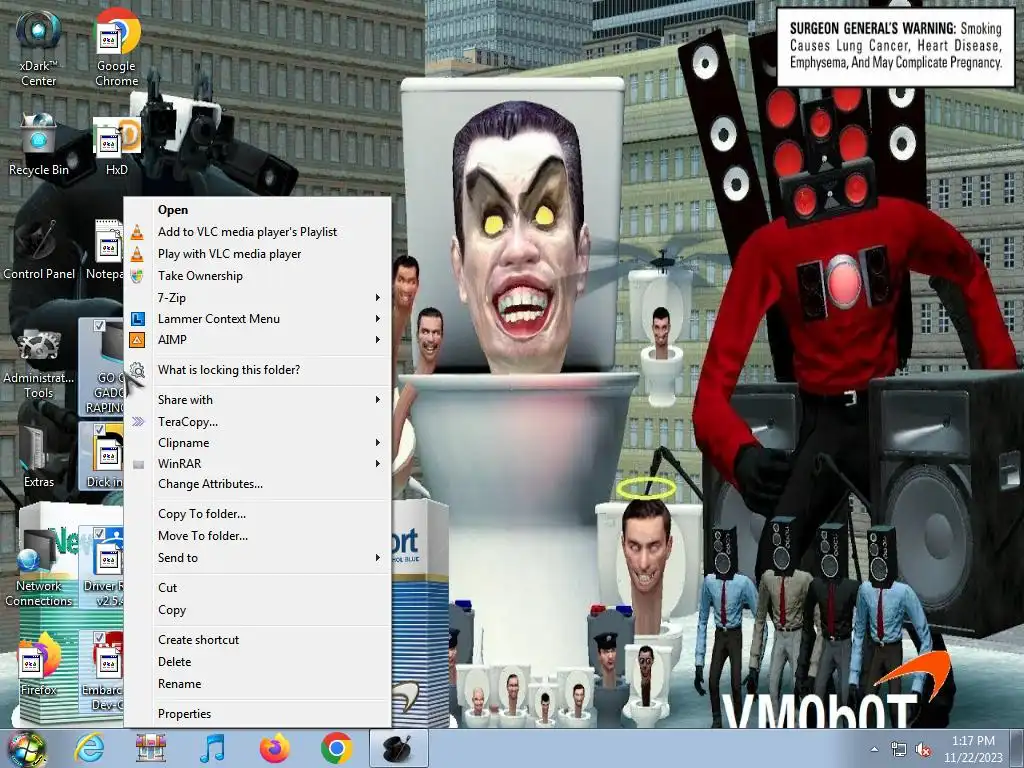1024x768 pixels.
Task: Click the network tray icon
Action: click(x=899, y=750)
